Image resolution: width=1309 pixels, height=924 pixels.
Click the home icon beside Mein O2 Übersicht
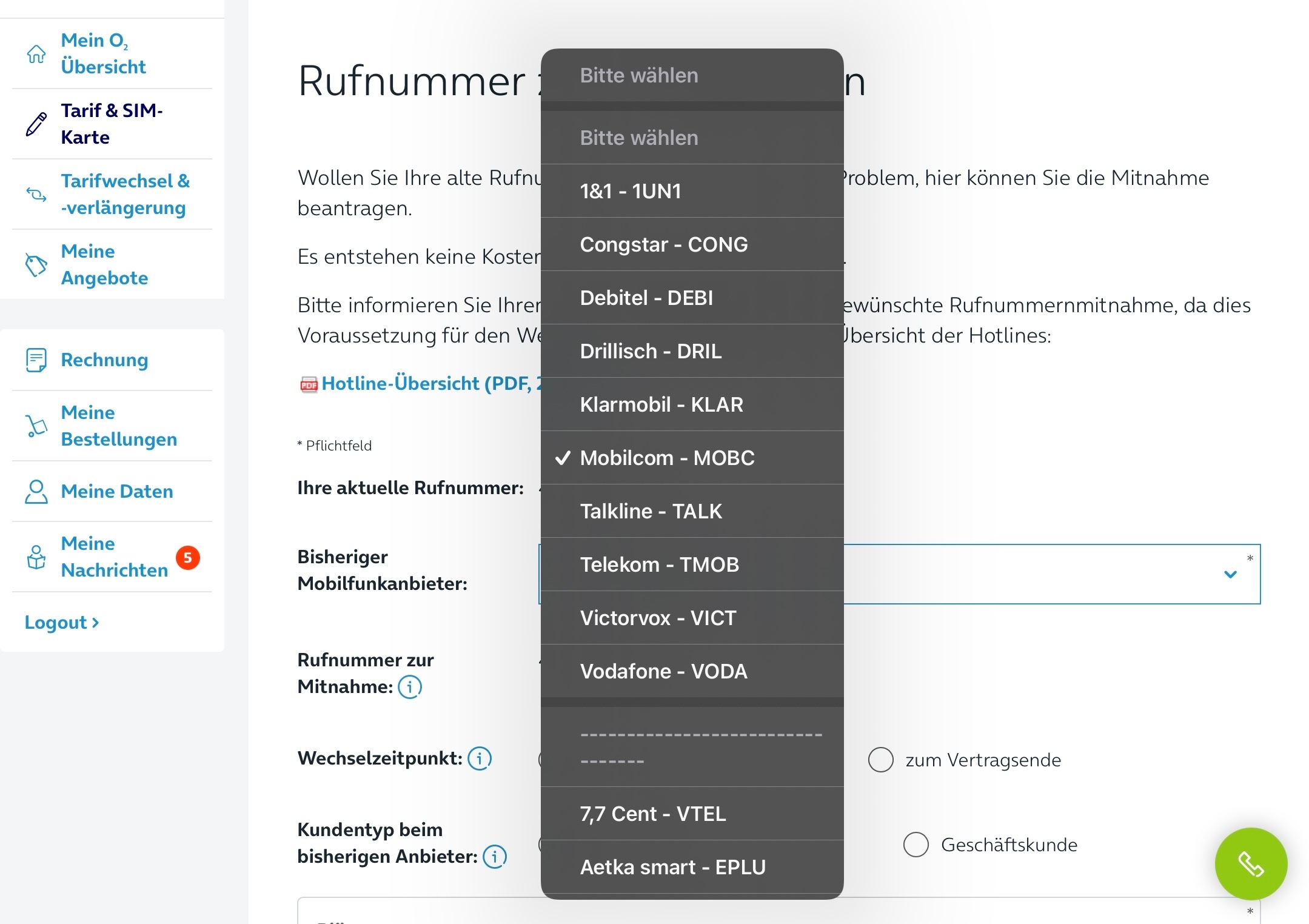(x=36, y=54)
